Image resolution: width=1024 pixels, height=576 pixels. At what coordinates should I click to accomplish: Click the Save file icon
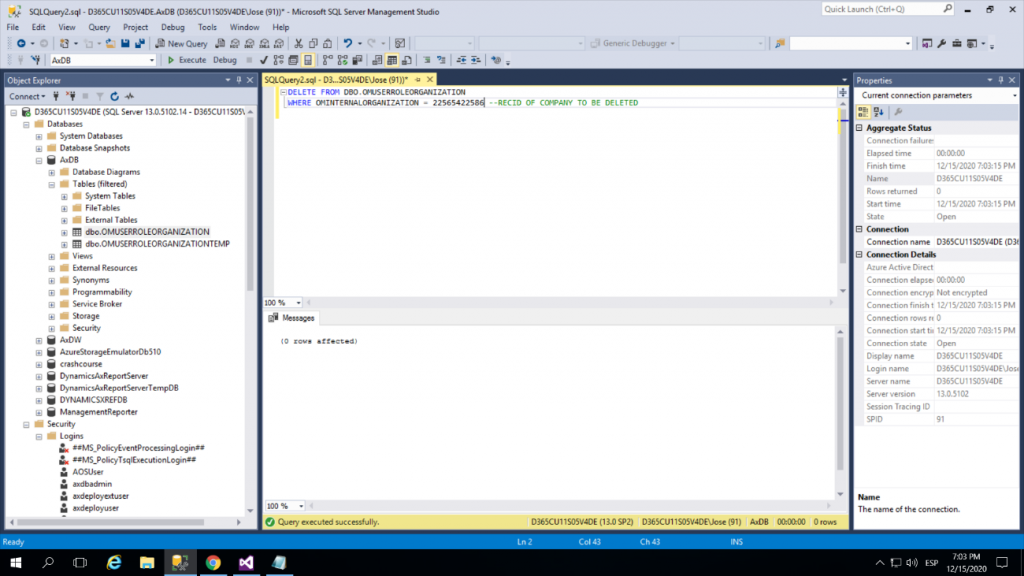tap(125, 43)
